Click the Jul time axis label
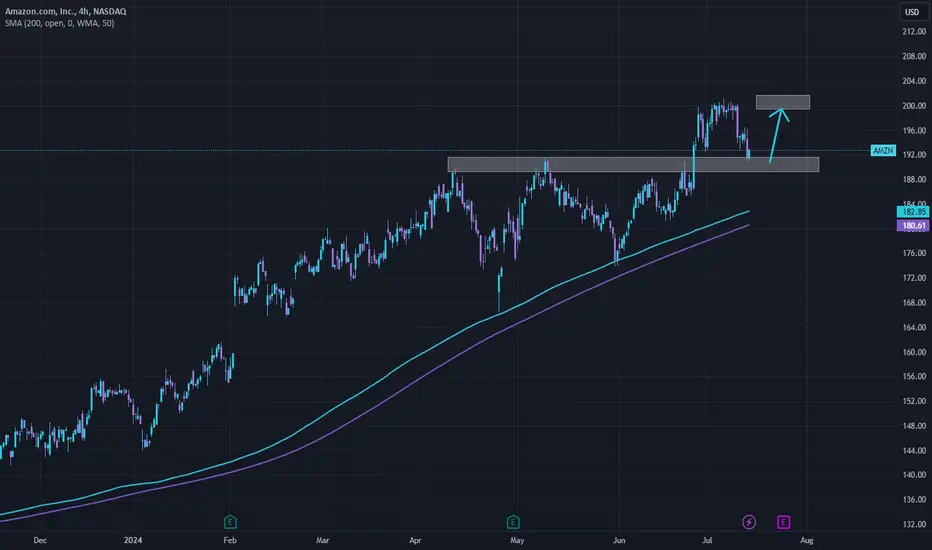 tap(707, 540)
